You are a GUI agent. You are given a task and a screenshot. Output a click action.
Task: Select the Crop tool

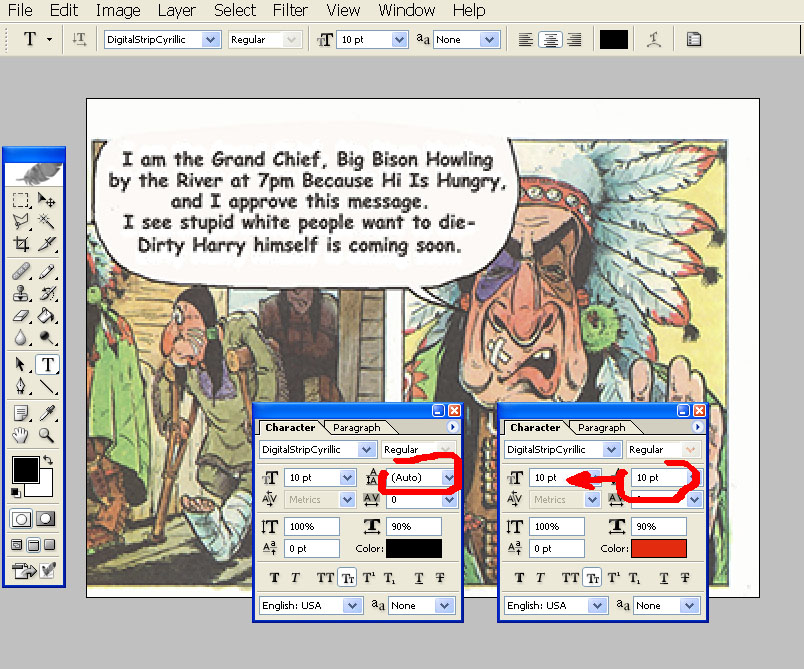[x=21, y=244]
